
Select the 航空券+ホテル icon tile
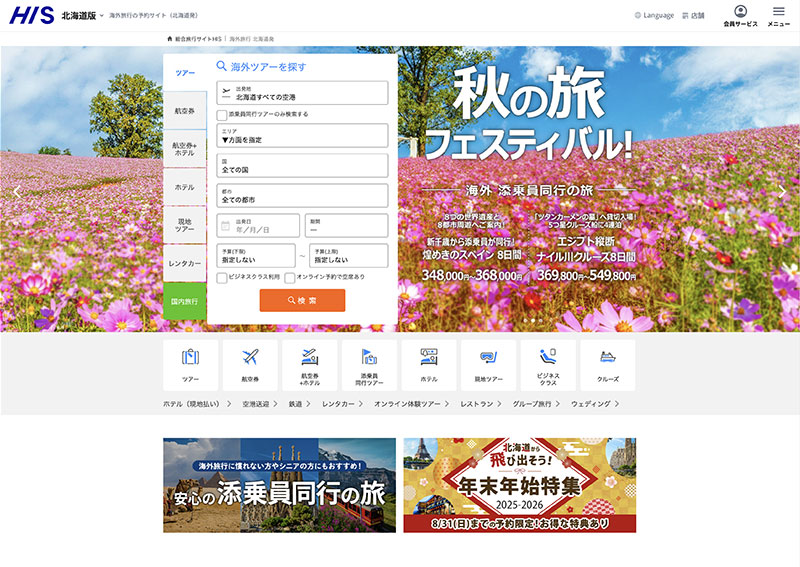(310, 364)
